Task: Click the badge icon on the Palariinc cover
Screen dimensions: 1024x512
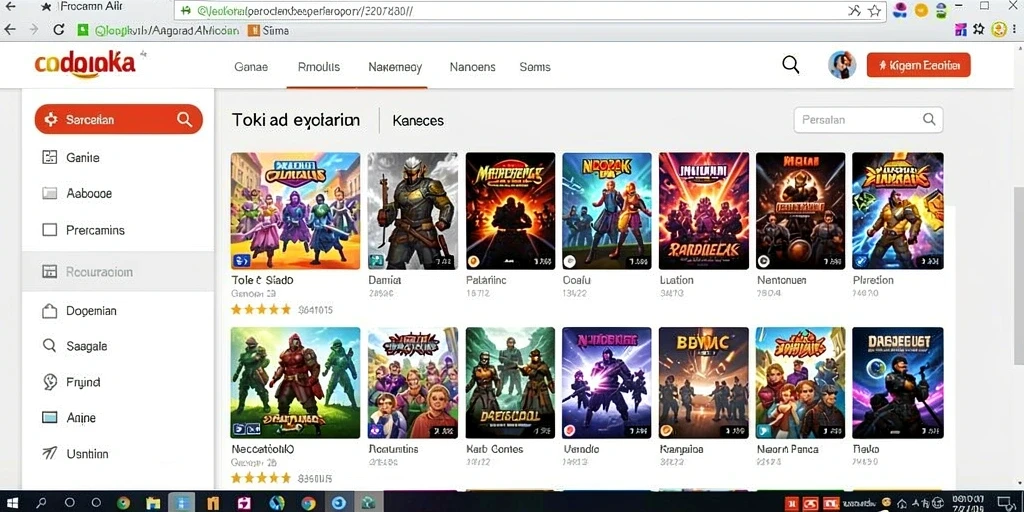Action: [474, 261]
